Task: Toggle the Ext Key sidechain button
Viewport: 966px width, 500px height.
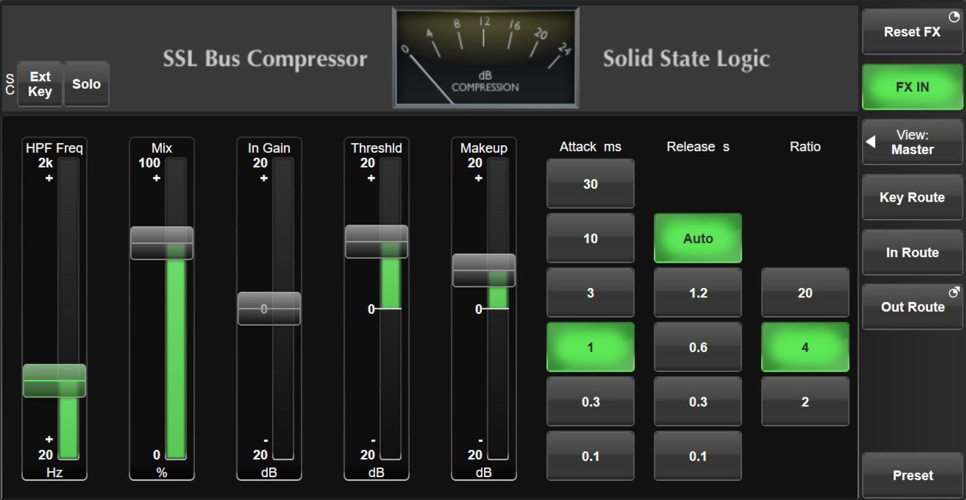Action: pyautogui.click(x=40, y=84)
